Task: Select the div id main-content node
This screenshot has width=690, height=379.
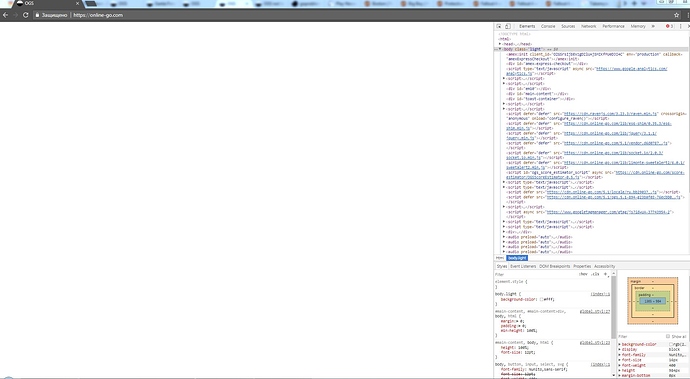Action: (x=537, y=94)
